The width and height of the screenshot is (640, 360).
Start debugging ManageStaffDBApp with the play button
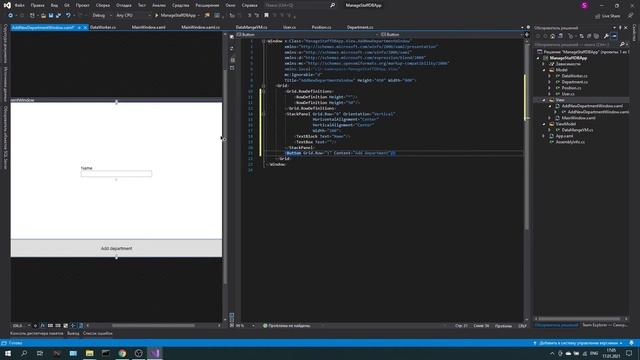(x=156, y=16)
